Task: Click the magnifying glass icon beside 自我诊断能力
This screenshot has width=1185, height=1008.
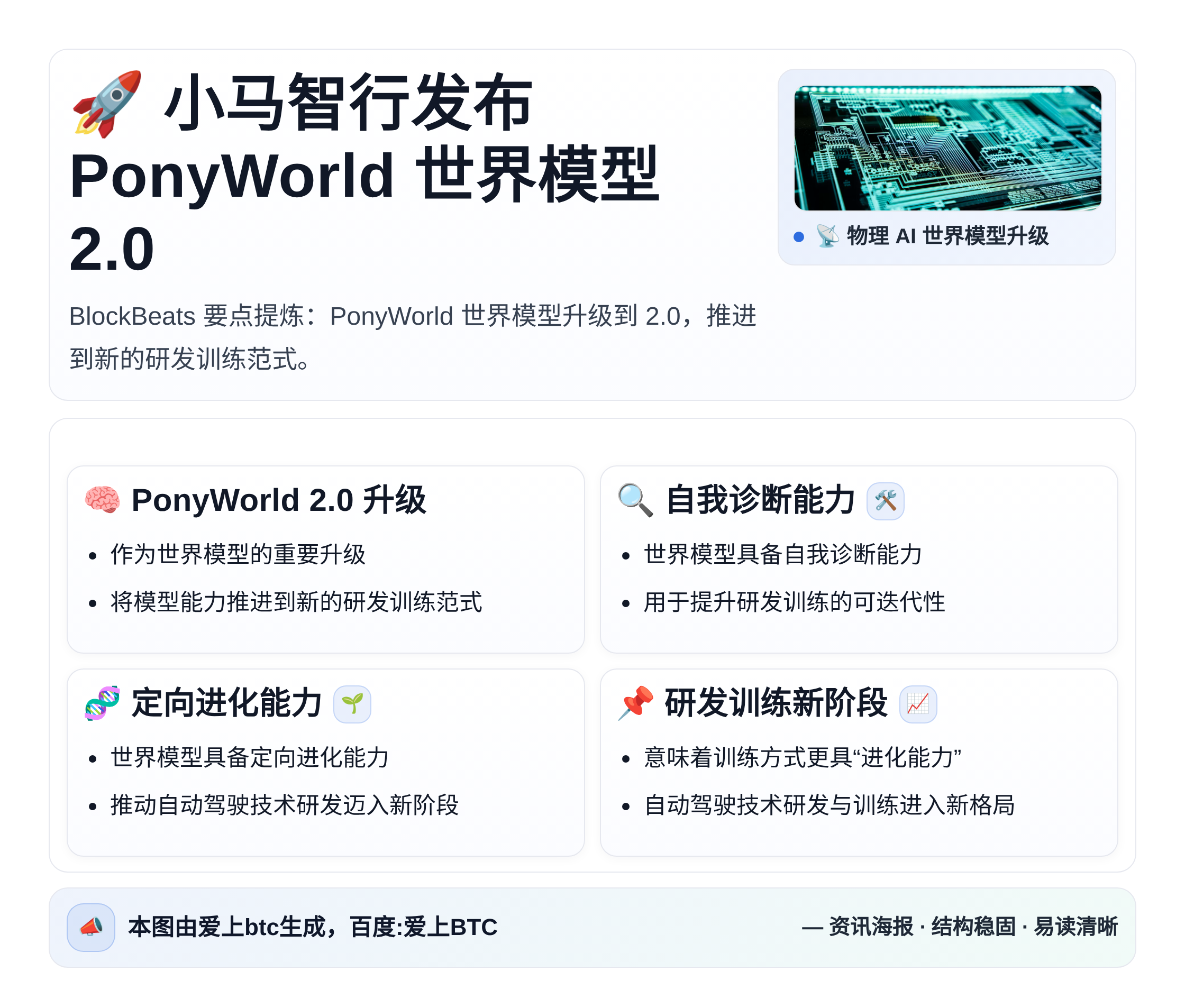Action: [635, 499]
